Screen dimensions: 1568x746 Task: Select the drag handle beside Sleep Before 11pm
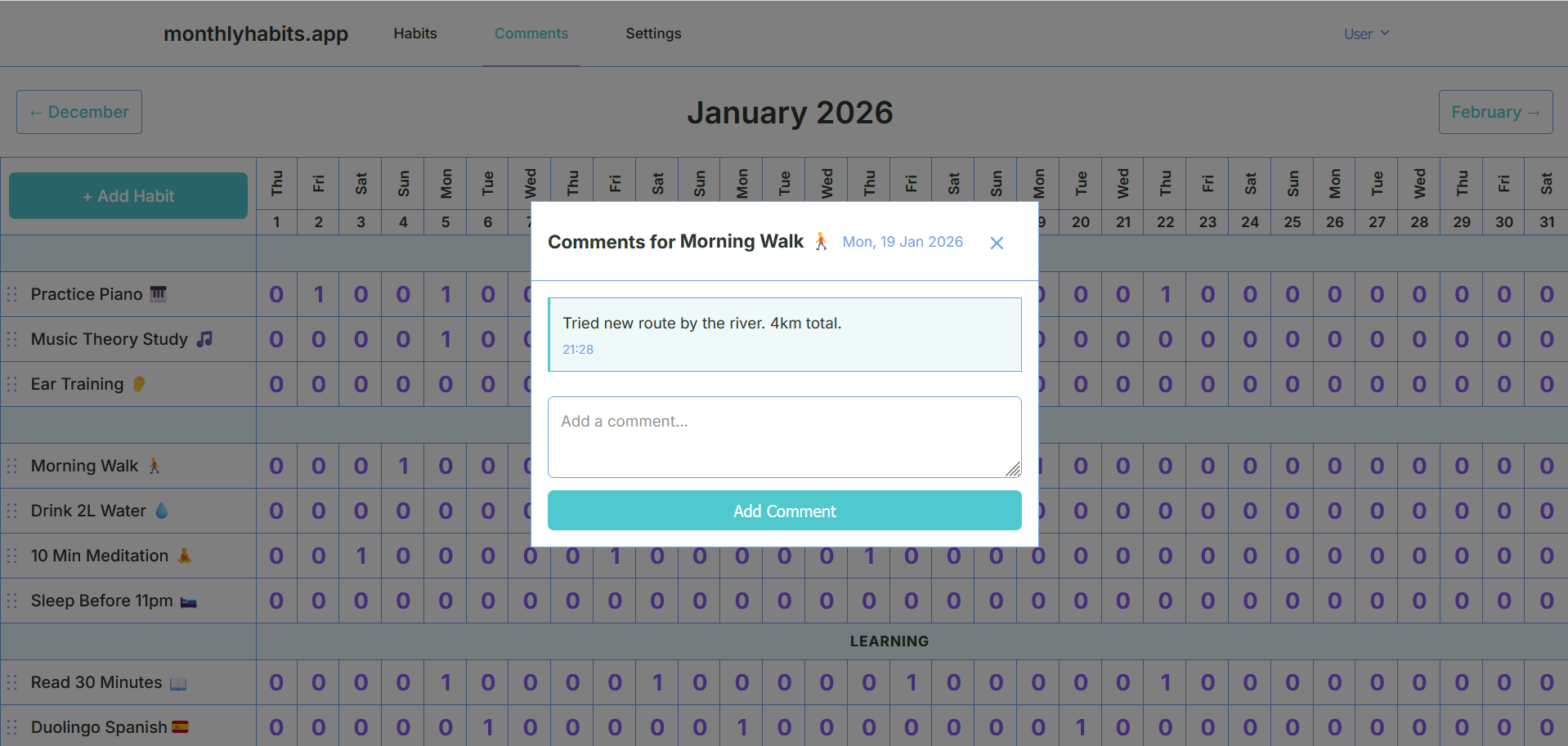11,601
